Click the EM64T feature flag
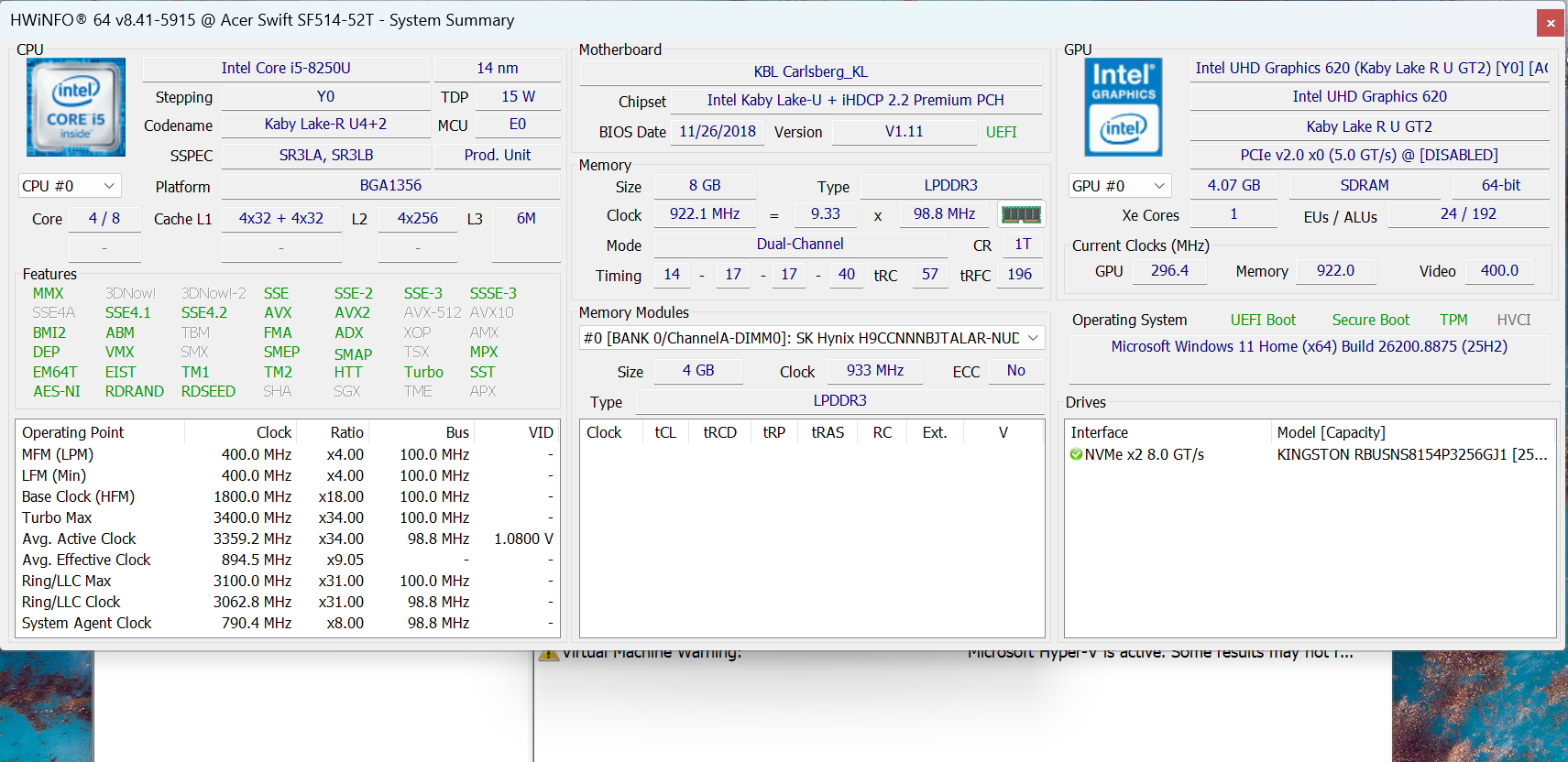 coord(55,372)
